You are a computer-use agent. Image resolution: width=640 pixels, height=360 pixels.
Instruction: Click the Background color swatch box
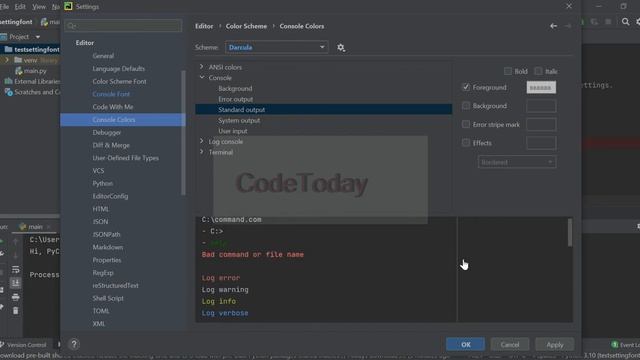coord(541,106)
